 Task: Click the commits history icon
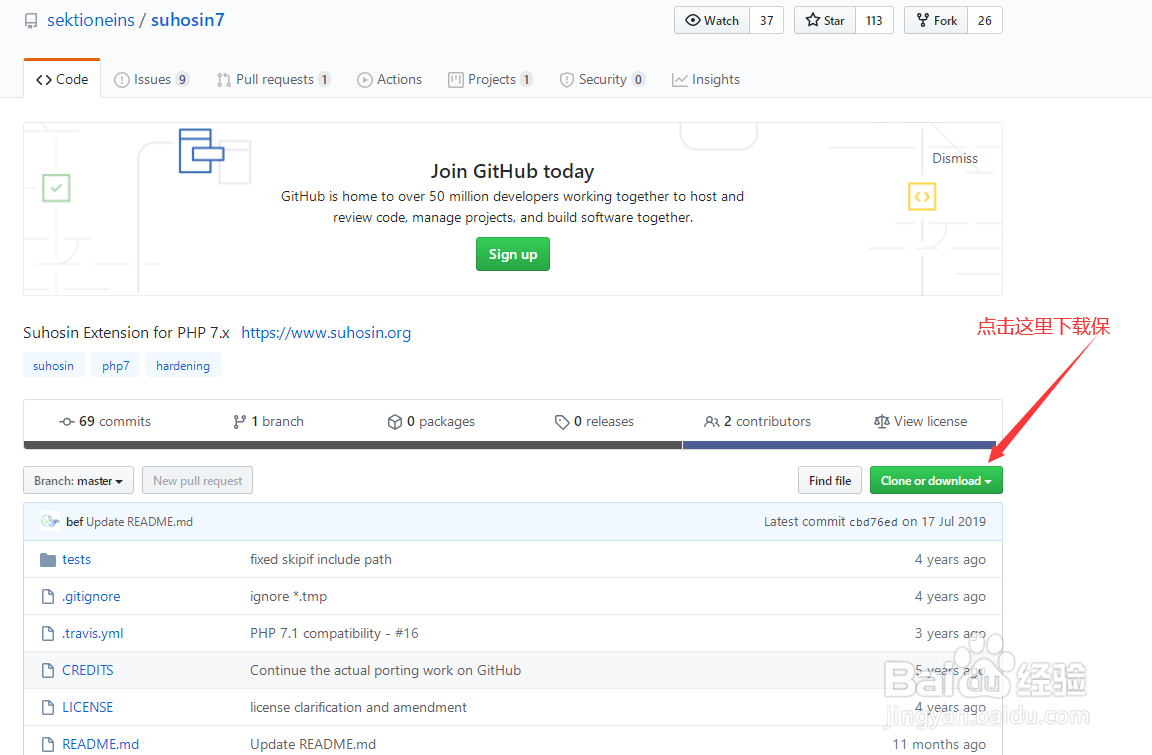[67, 422]
